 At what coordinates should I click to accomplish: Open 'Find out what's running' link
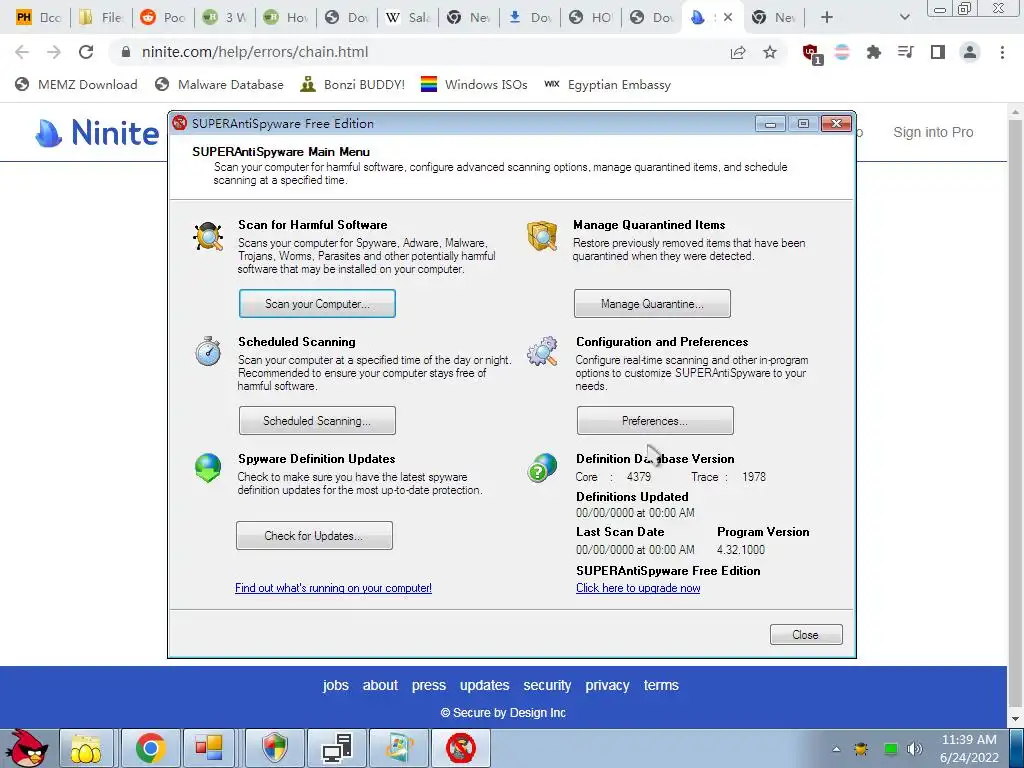click(333, 588)
